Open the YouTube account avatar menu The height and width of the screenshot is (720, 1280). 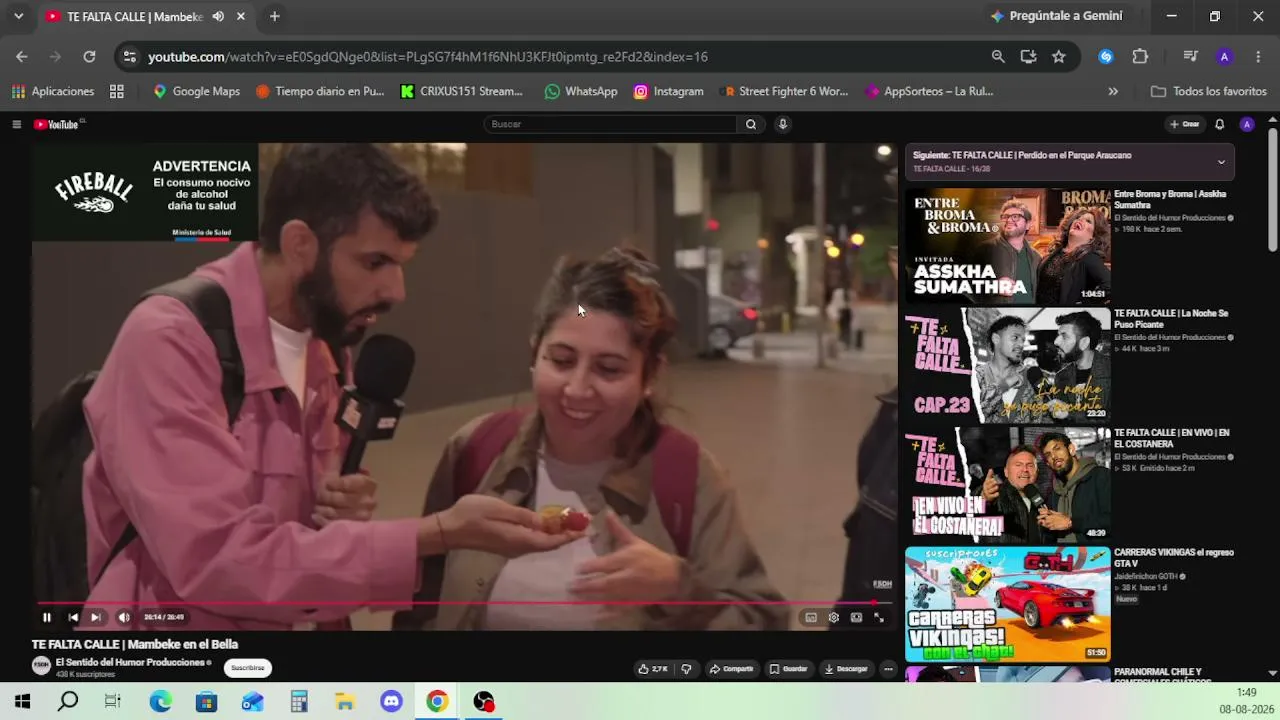point(1246,124)
